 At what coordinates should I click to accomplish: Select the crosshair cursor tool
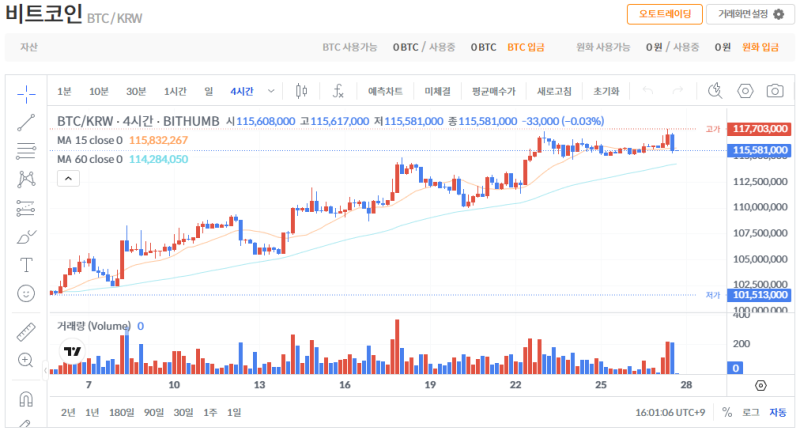(26, 94)
